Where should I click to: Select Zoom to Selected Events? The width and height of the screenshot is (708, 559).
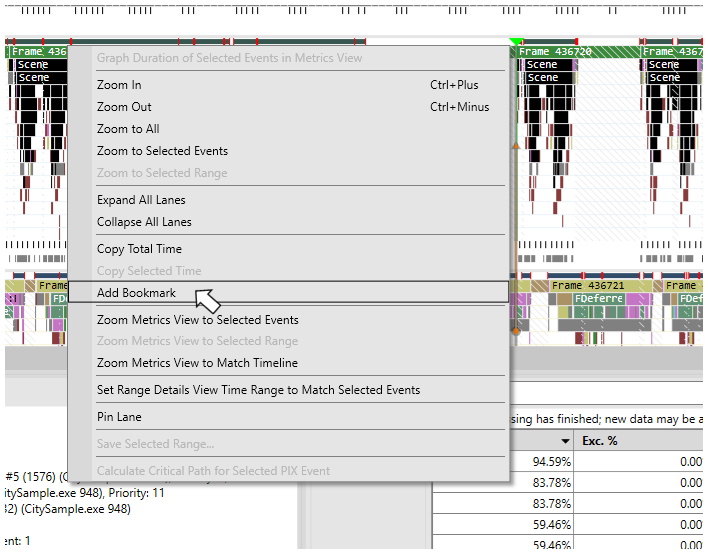click(x=289, y=151)
